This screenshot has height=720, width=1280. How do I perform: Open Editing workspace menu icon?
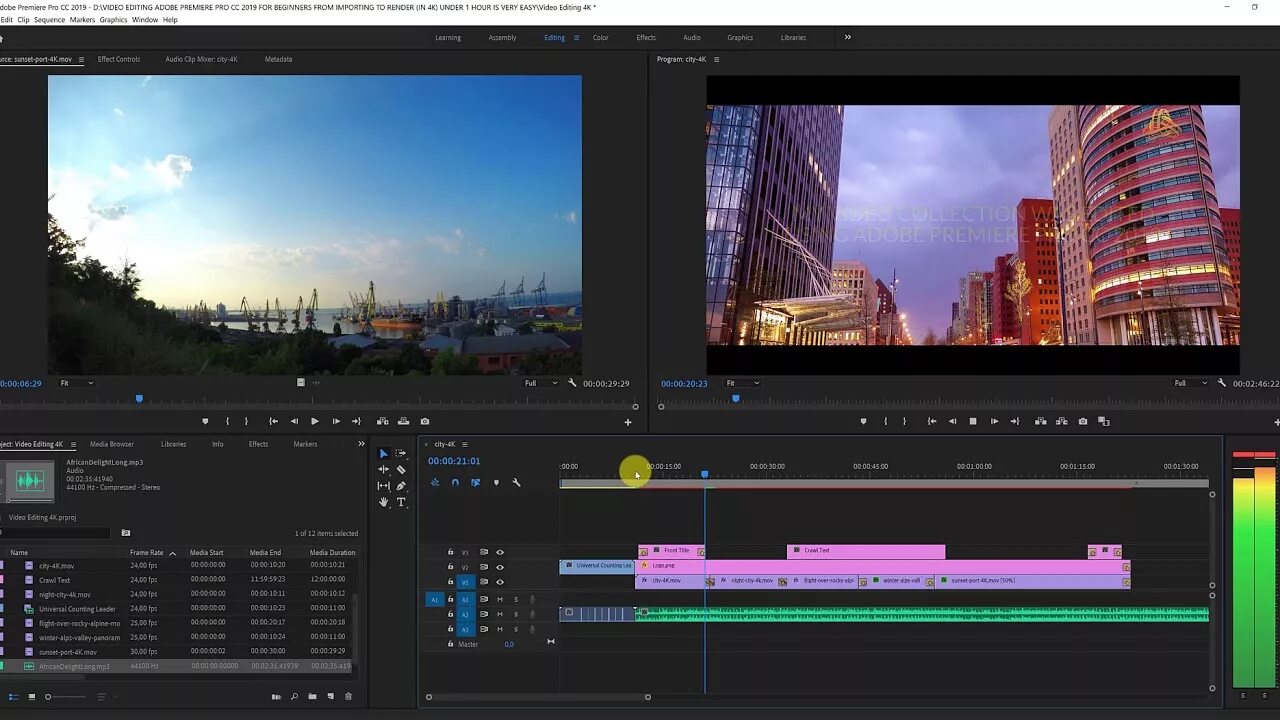tap(576, 38)
